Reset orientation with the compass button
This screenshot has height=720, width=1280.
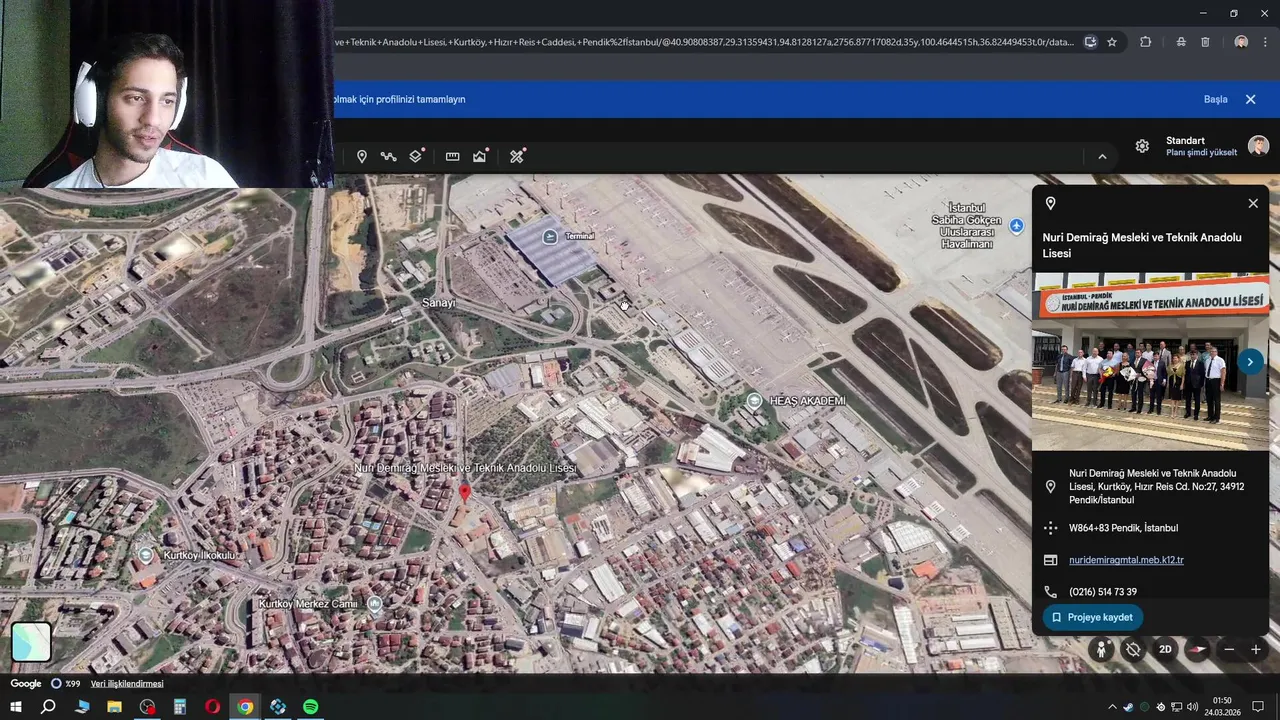click(x=1197, y=649)
